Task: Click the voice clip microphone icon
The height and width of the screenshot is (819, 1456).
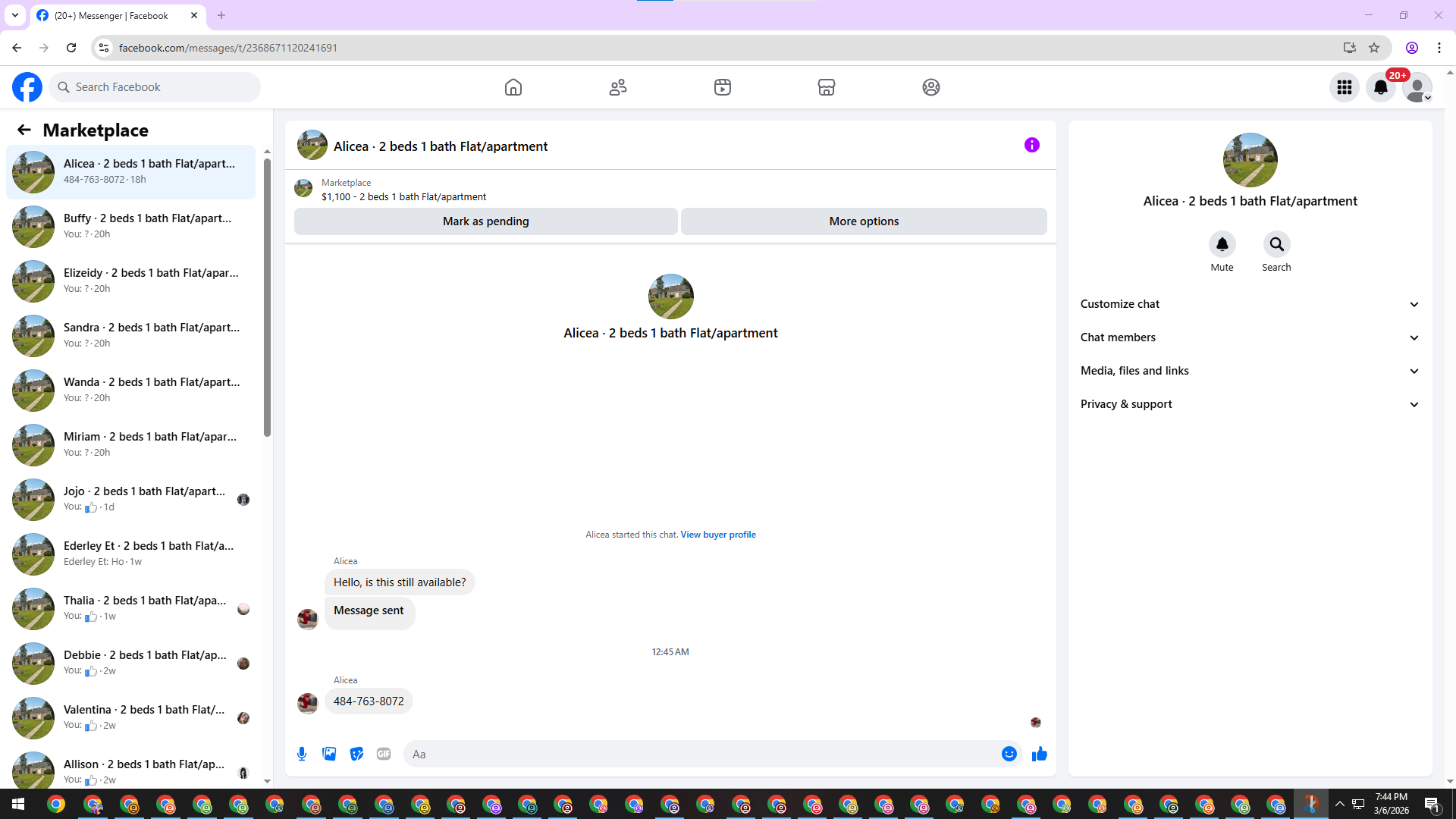Action: coord(302,754)
